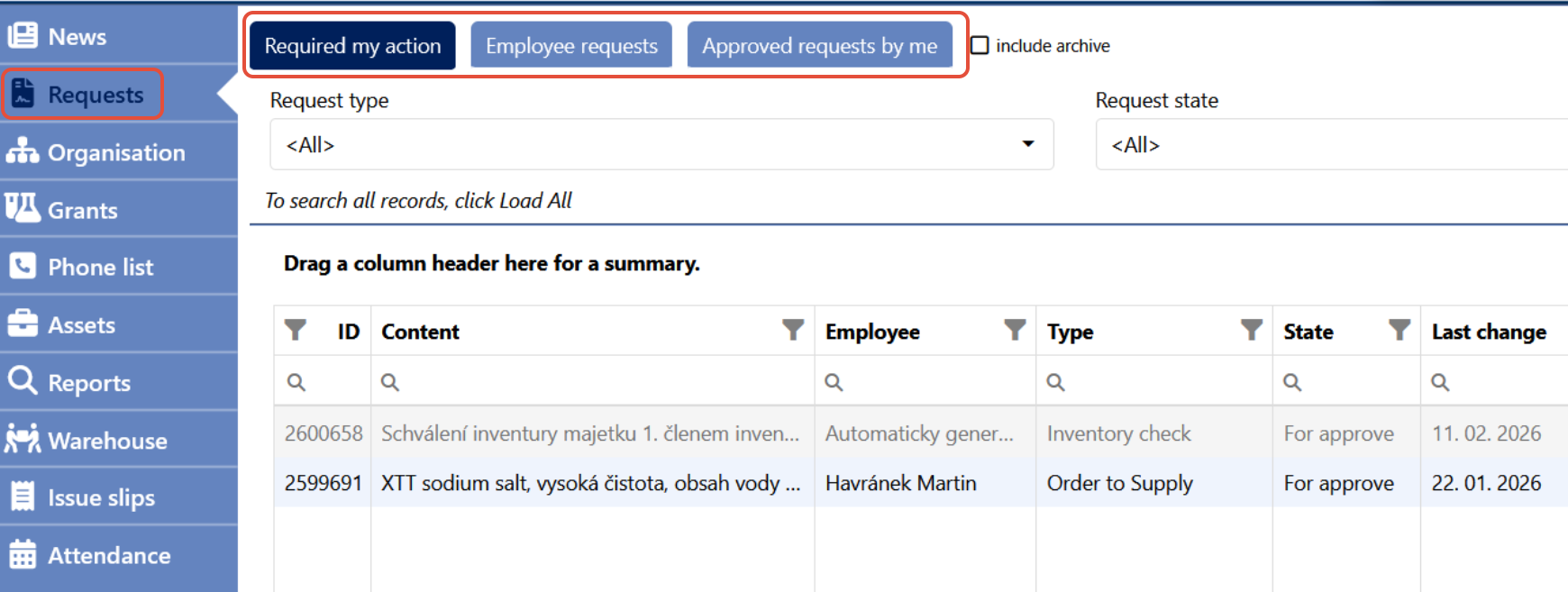
Task: Sort by the Content column header
Action: point(420,332)
